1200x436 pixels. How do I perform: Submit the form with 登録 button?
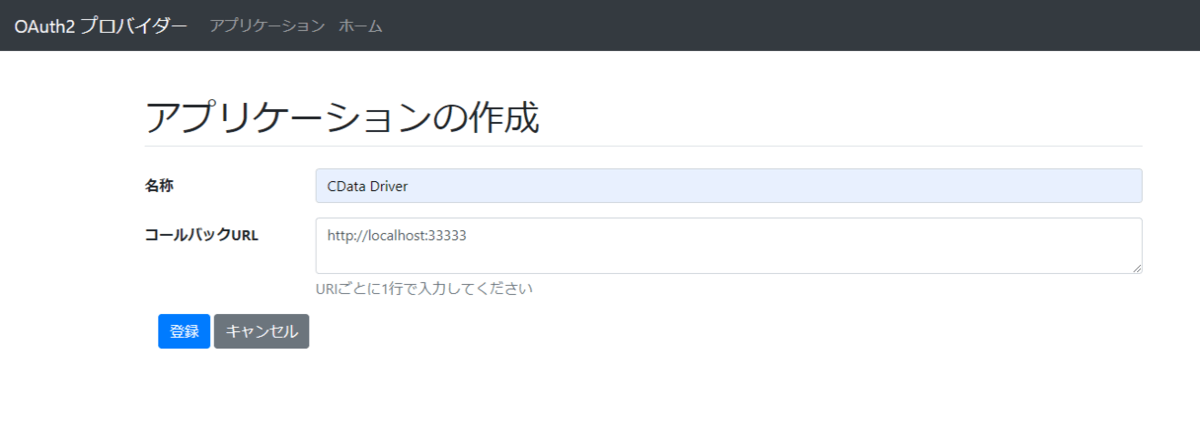[184, 332]
